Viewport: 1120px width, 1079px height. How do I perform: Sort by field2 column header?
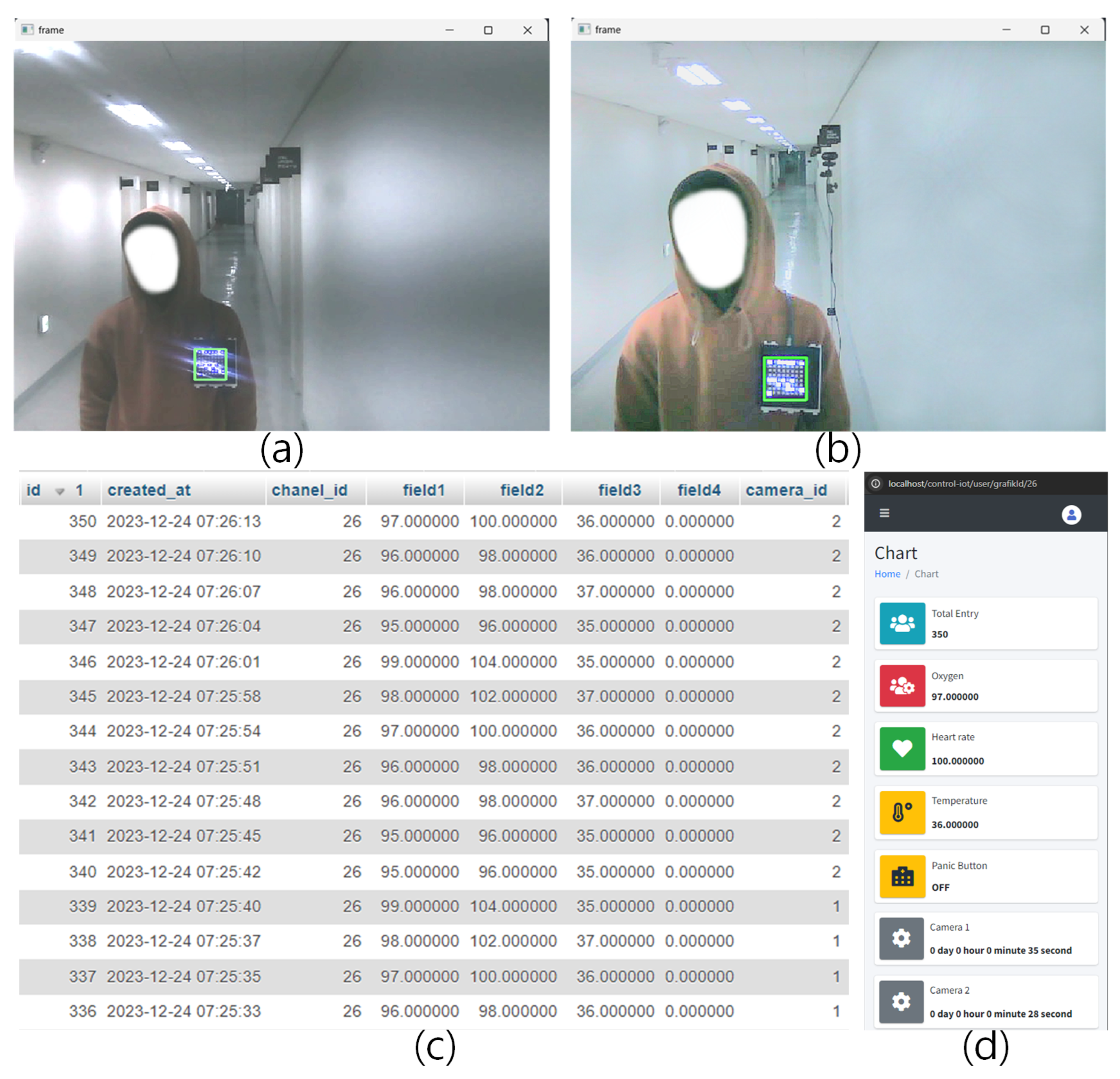click(522, 490)
